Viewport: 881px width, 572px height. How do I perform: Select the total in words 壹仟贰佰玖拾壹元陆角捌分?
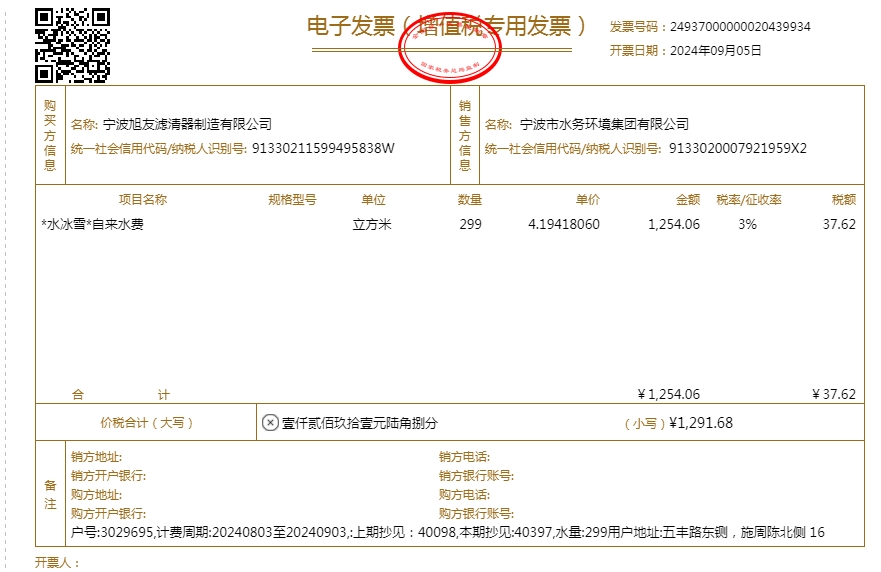point(360,423)
